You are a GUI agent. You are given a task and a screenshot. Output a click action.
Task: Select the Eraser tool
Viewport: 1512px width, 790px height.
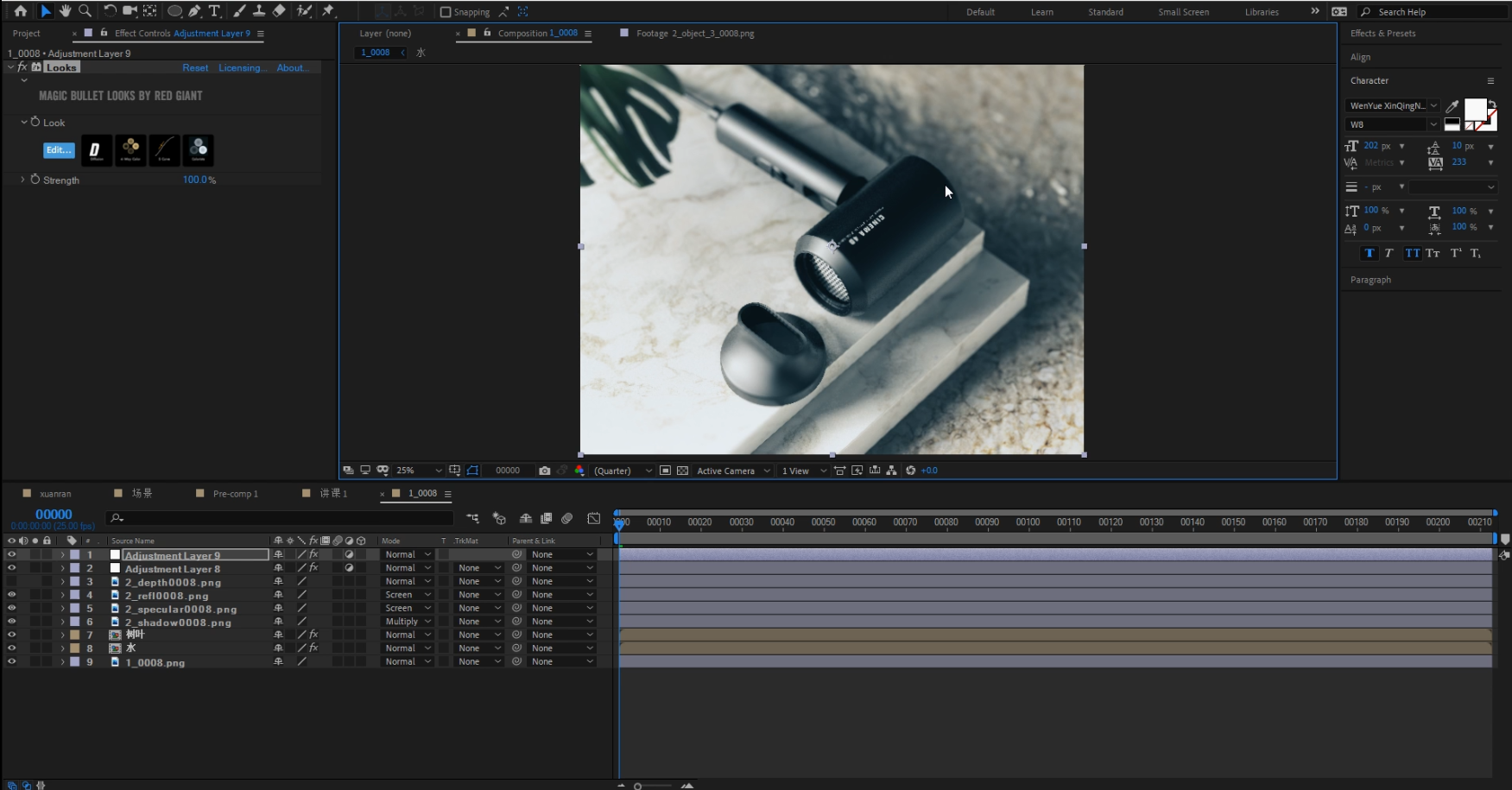(279, 11)
